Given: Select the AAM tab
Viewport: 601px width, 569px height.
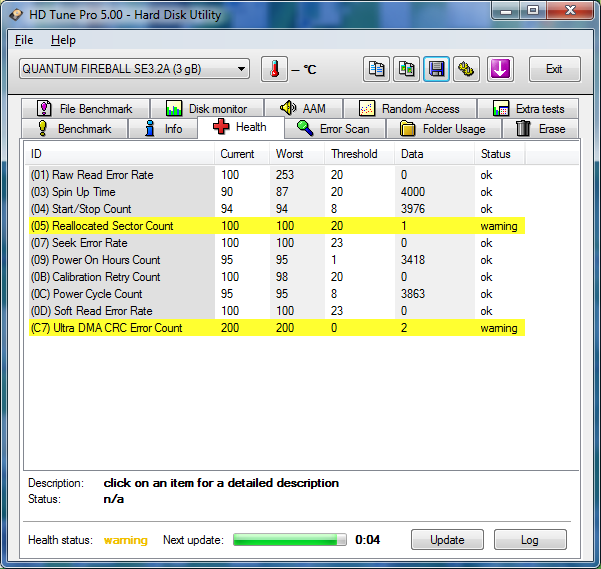Looking at the screenshot, I should tap(303, 109).
